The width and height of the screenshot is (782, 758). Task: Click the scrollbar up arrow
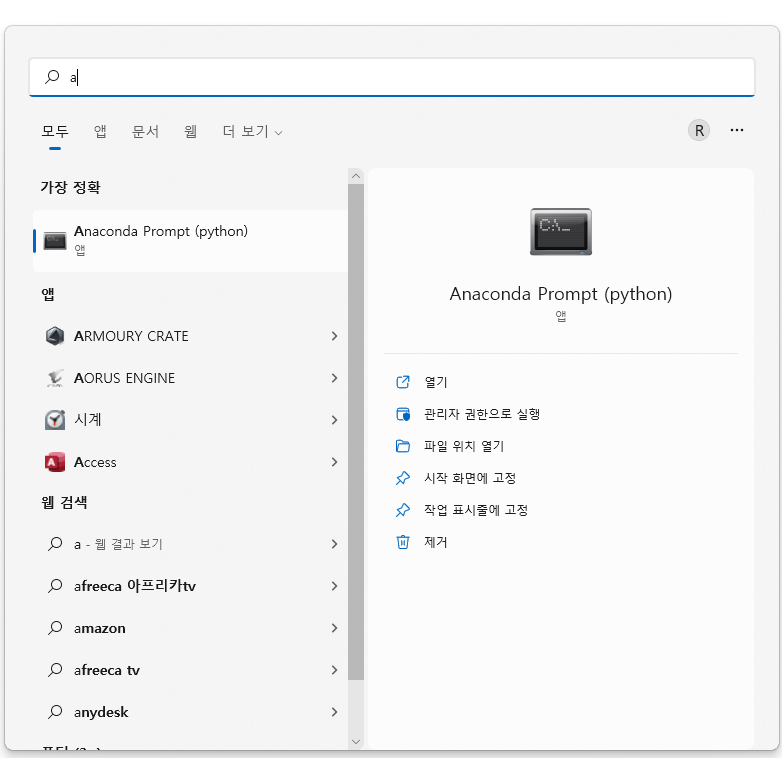click(x=356, y=176)
